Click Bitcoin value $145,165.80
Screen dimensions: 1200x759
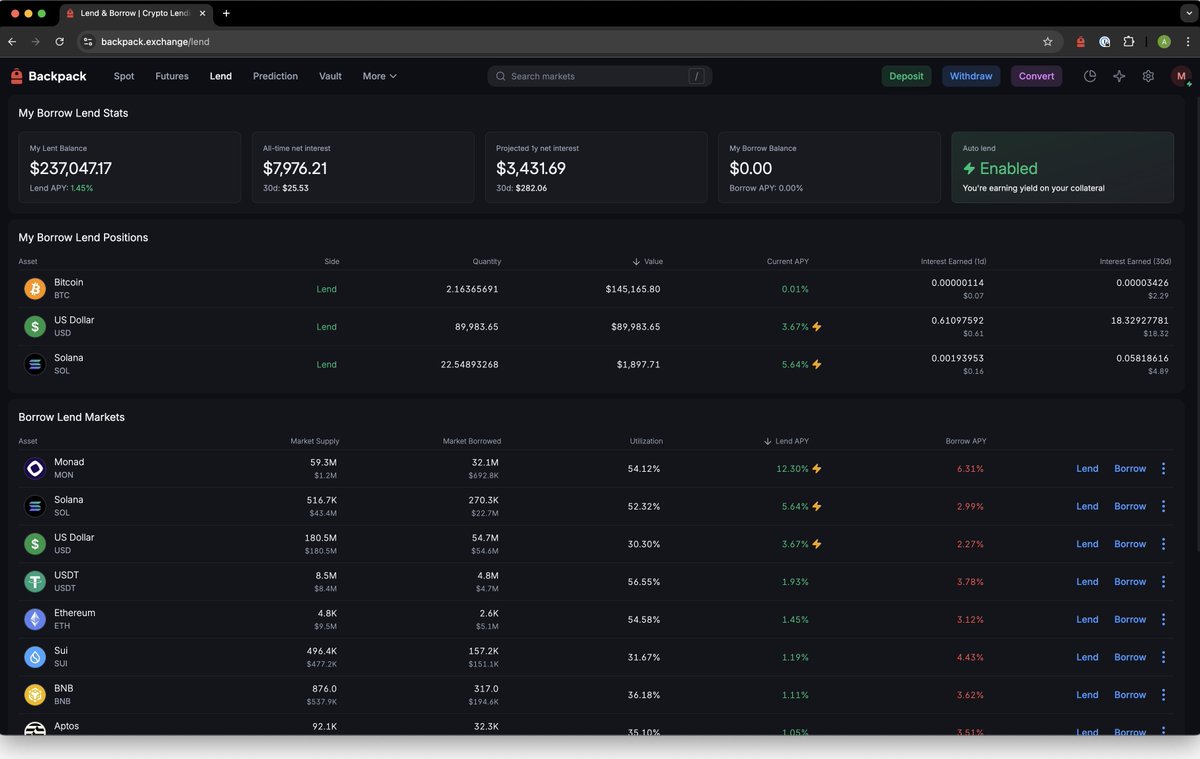pos(633,289)
